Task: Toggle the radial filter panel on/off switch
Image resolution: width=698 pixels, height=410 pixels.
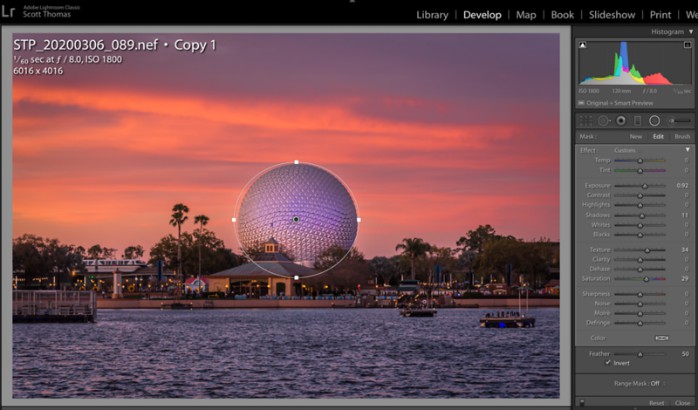Action: [582, 402]
